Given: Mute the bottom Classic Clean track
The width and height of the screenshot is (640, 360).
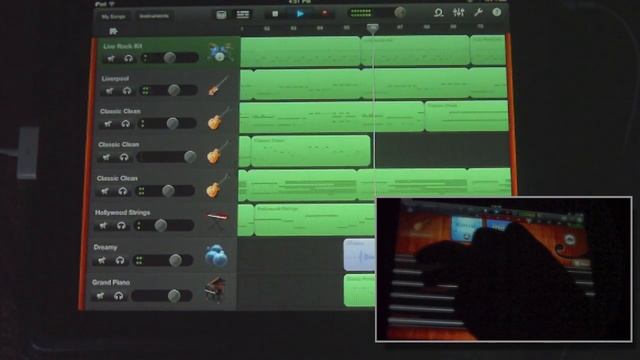Looking at the screenshot, I should click(x=105, y=191).
